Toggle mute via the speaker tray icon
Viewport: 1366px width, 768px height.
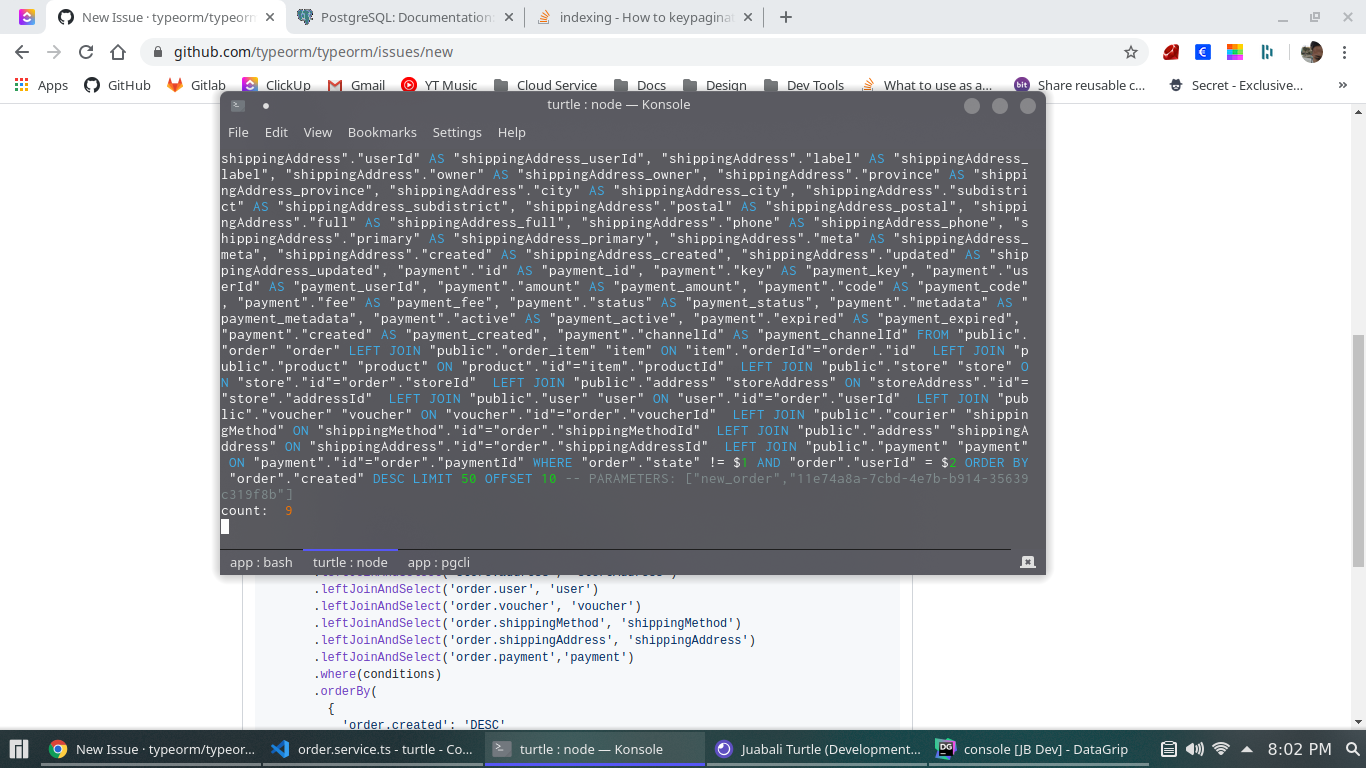pyautogui.click(x=1196, y=748)
